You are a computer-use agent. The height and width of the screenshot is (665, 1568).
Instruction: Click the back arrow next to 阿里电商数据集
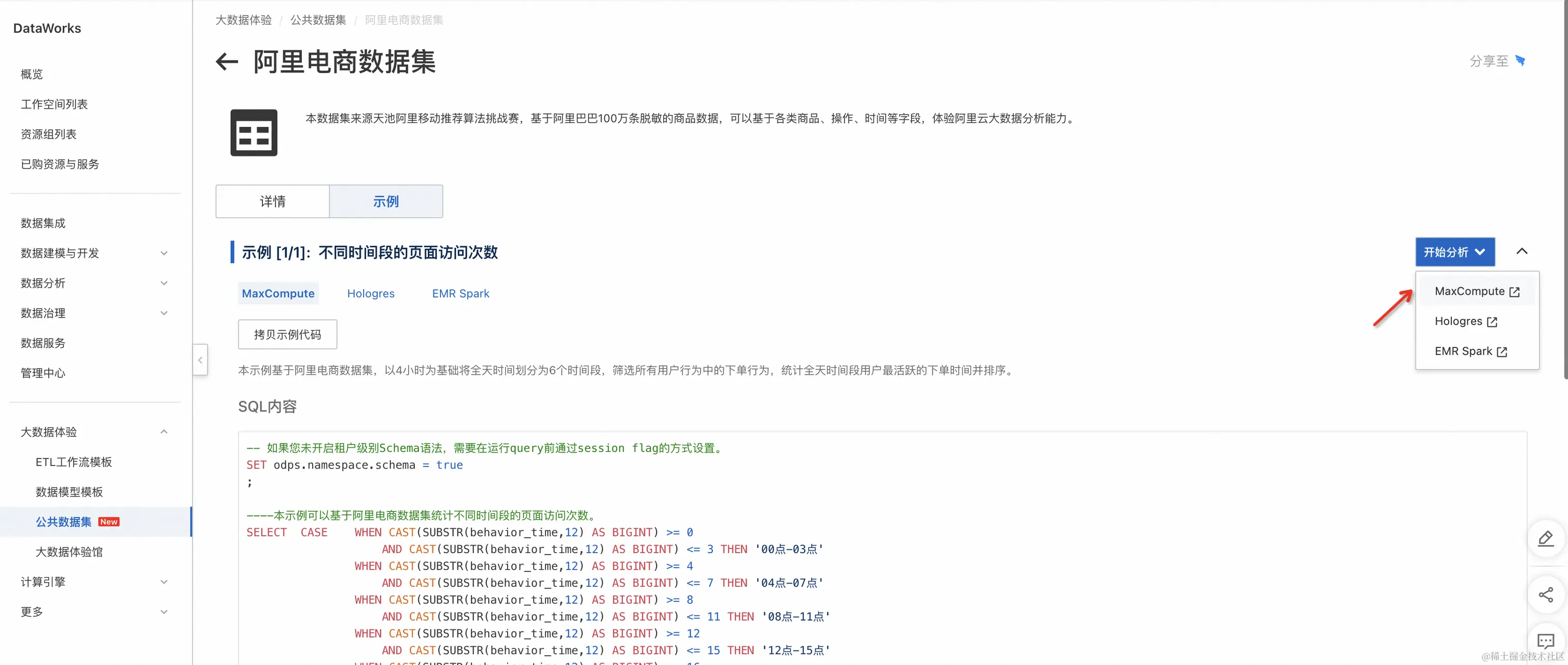click(x=227, y=62)
